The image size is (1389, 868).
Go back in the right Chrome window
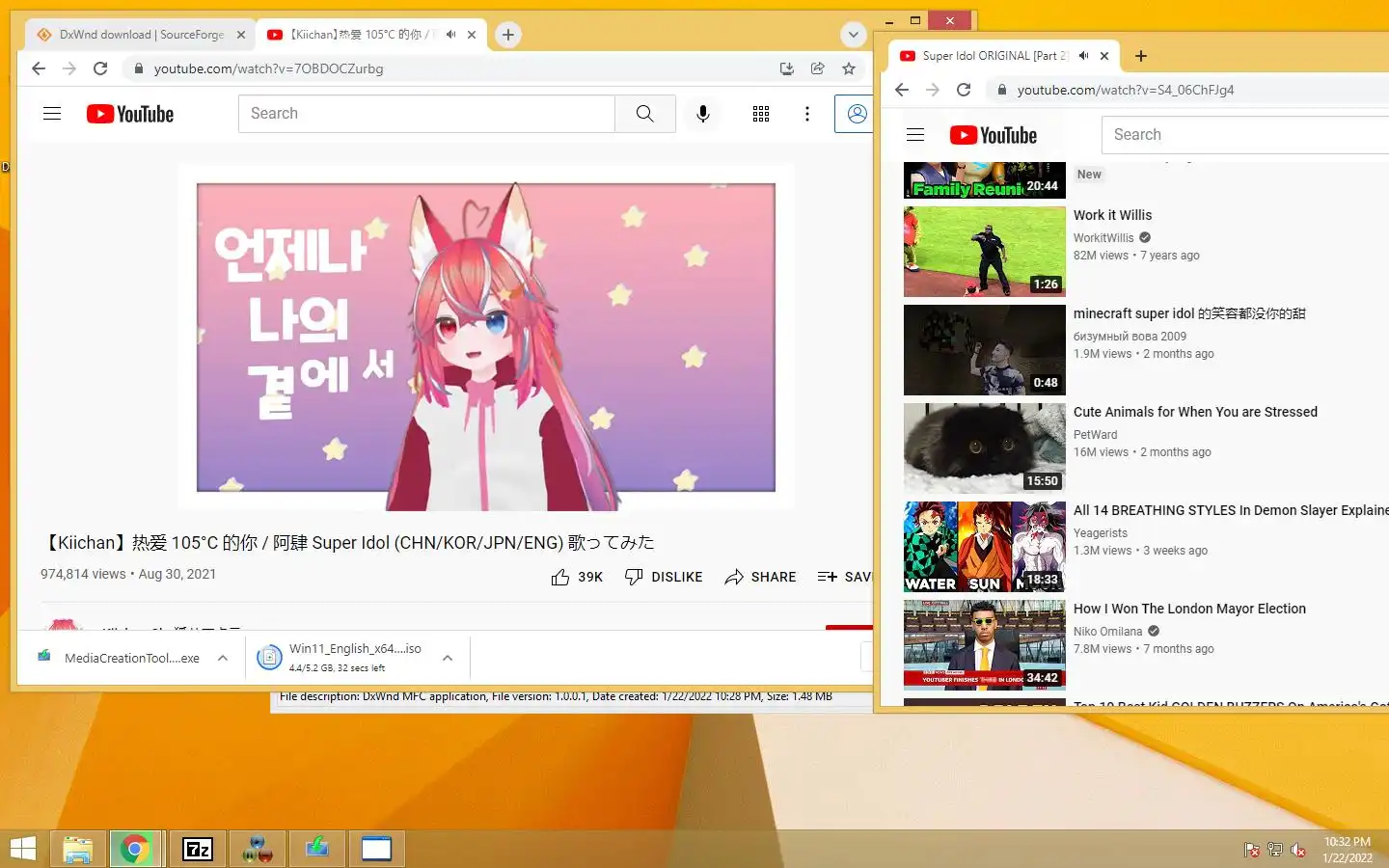click(902, 90)
